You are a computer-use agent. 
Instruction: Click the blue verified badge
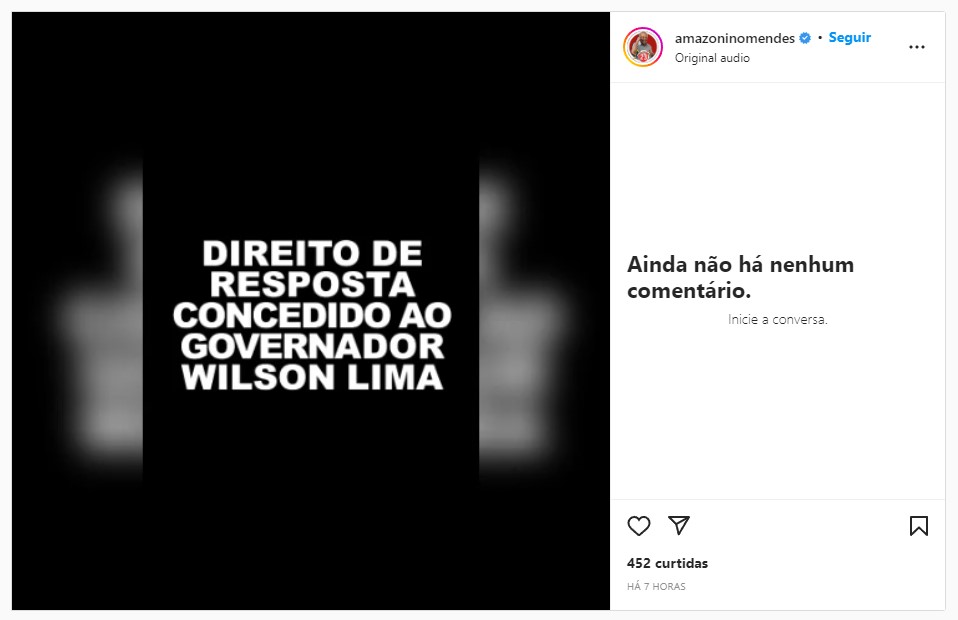(x=805, y=38)
